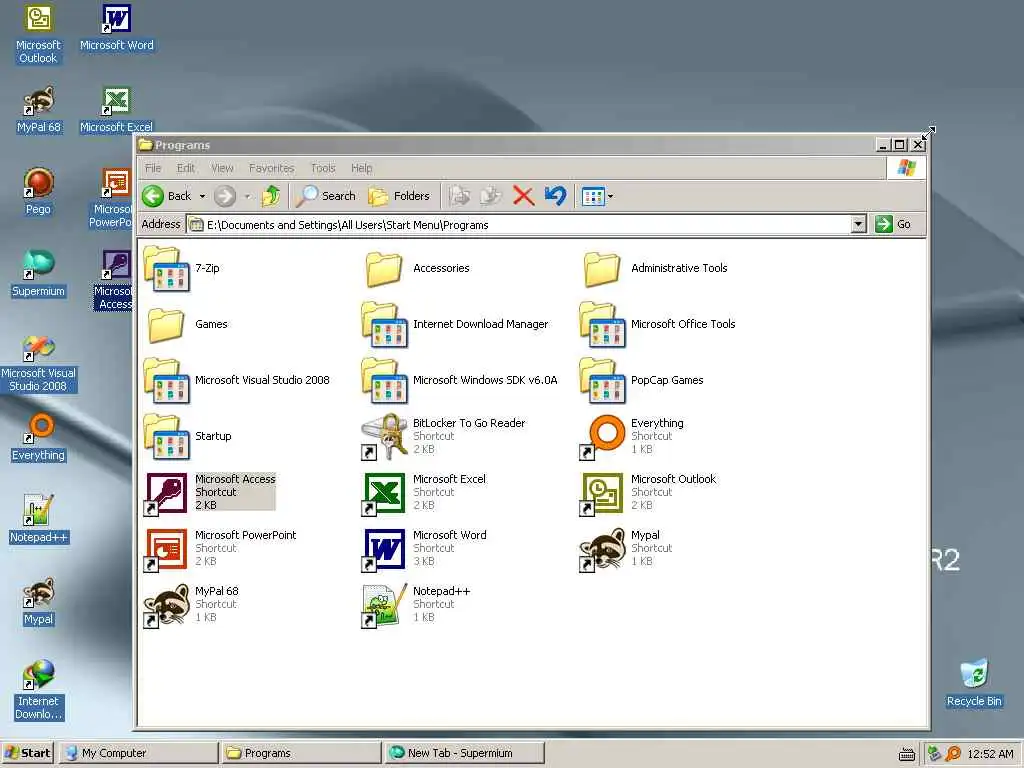Click the Start button
Image resolution: width=1024 pixels, height=768 pixels.
[28, 753]
